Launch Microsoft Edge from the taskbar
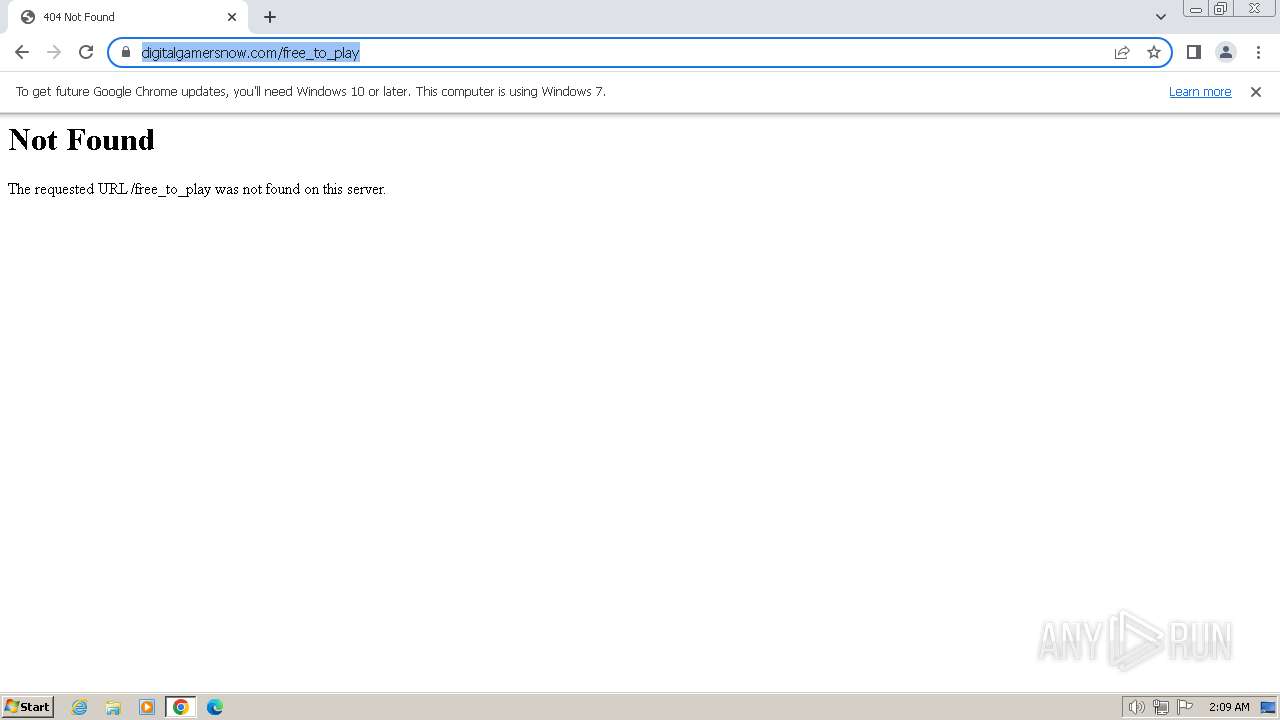Screen dimensions: 1280x720 pyautogui.click(x=215, y=707)
